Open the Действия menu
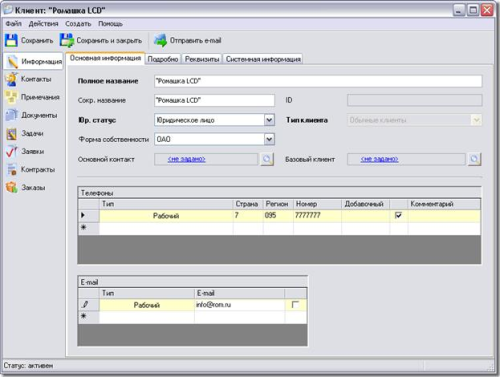500x377 pixels. click(43, 24)
